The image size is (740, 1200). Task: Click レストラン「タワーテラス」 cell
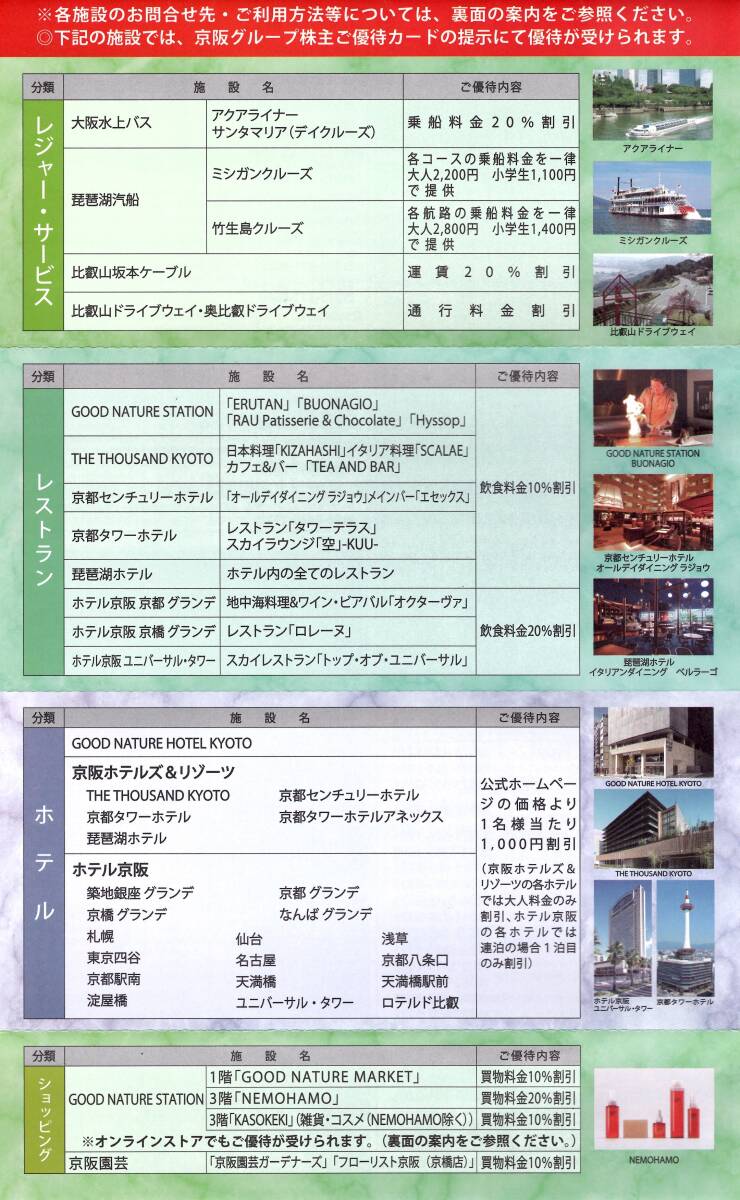[x=348, y=536]
